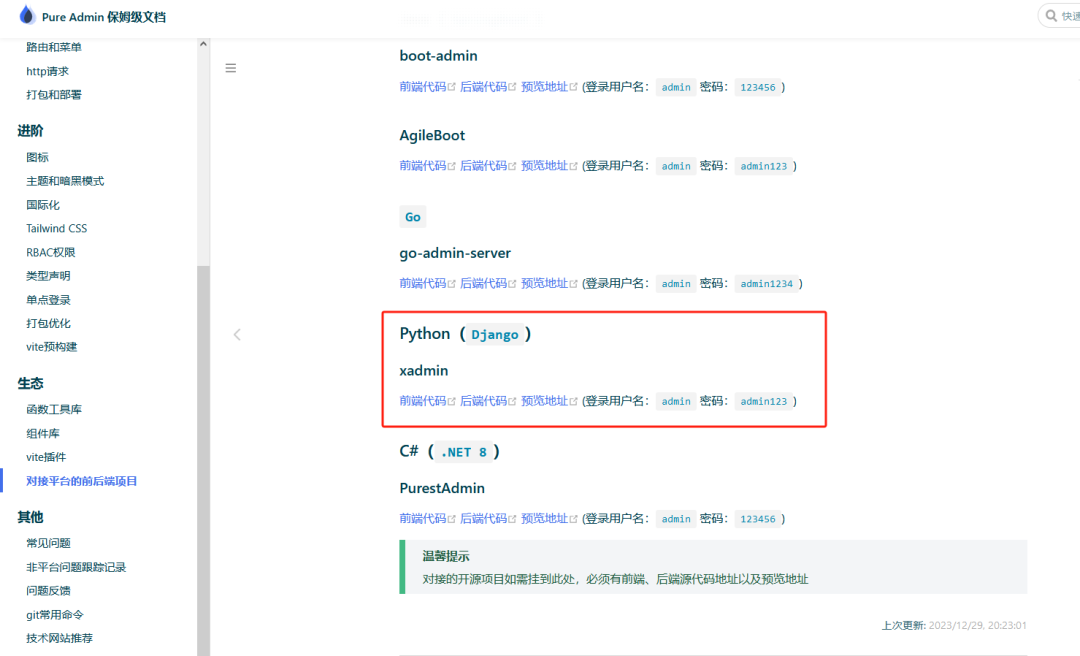Click go-admin-server password admin1234
Image resolution: width=1080 pixels, height=656 pixels.
(767, 283)
